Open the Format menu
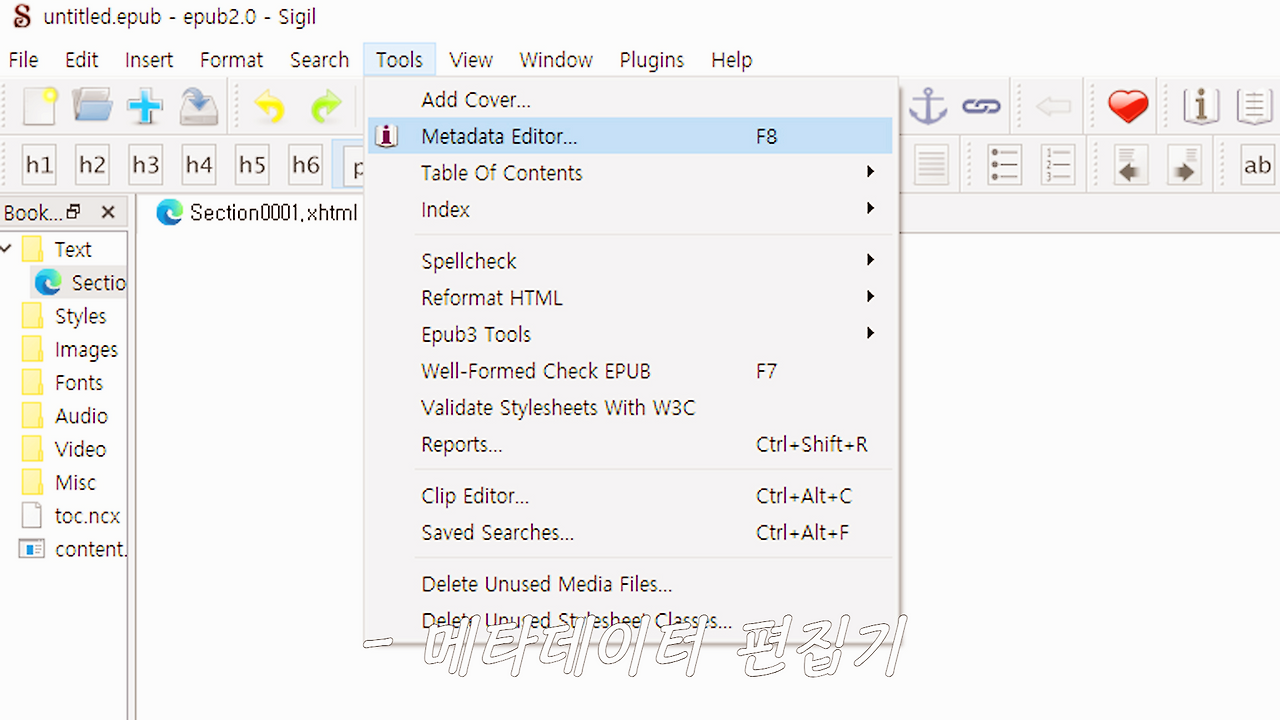1280x720 pixels. (231, 60)
